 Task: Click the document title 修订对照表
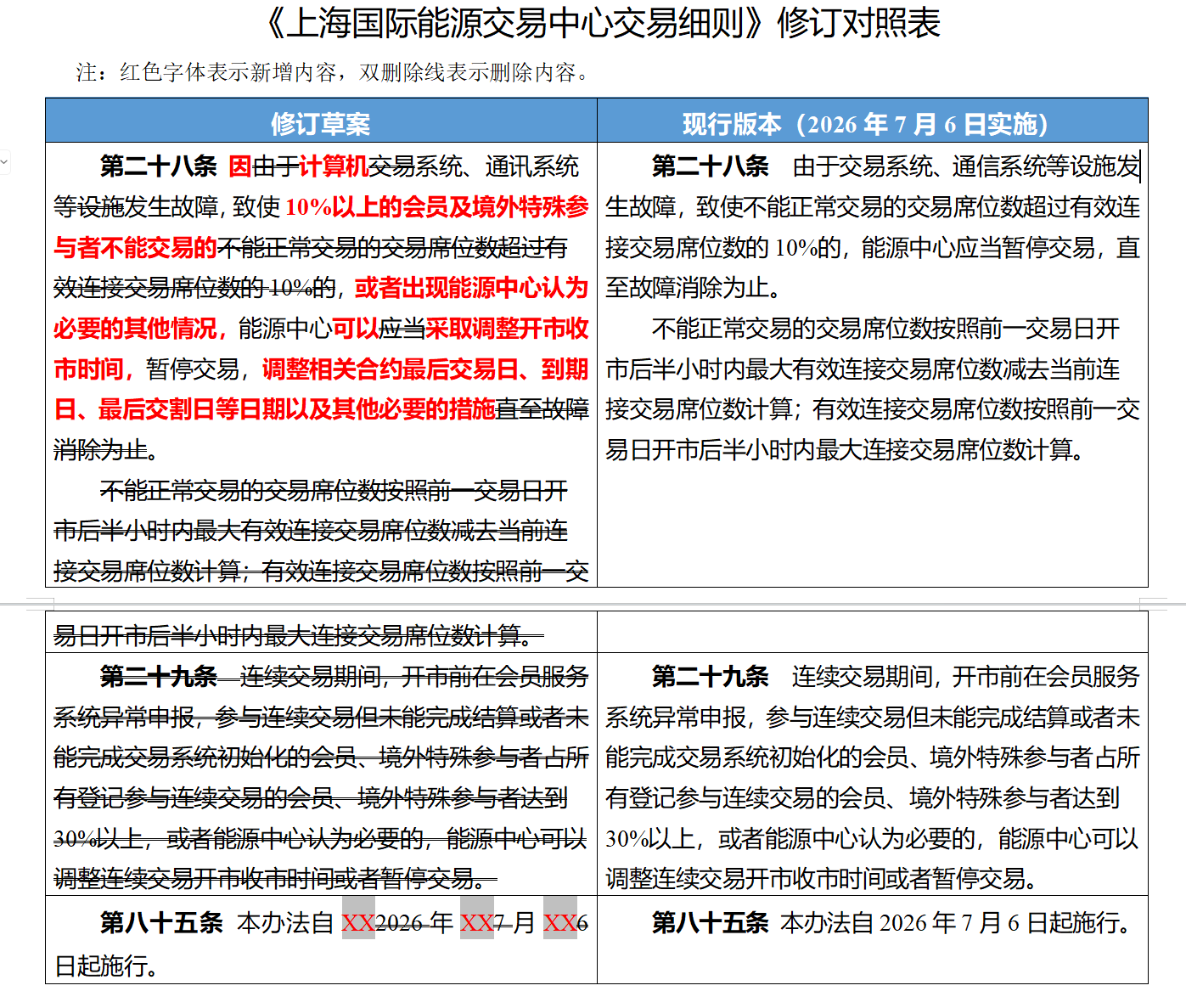[857, 24]
